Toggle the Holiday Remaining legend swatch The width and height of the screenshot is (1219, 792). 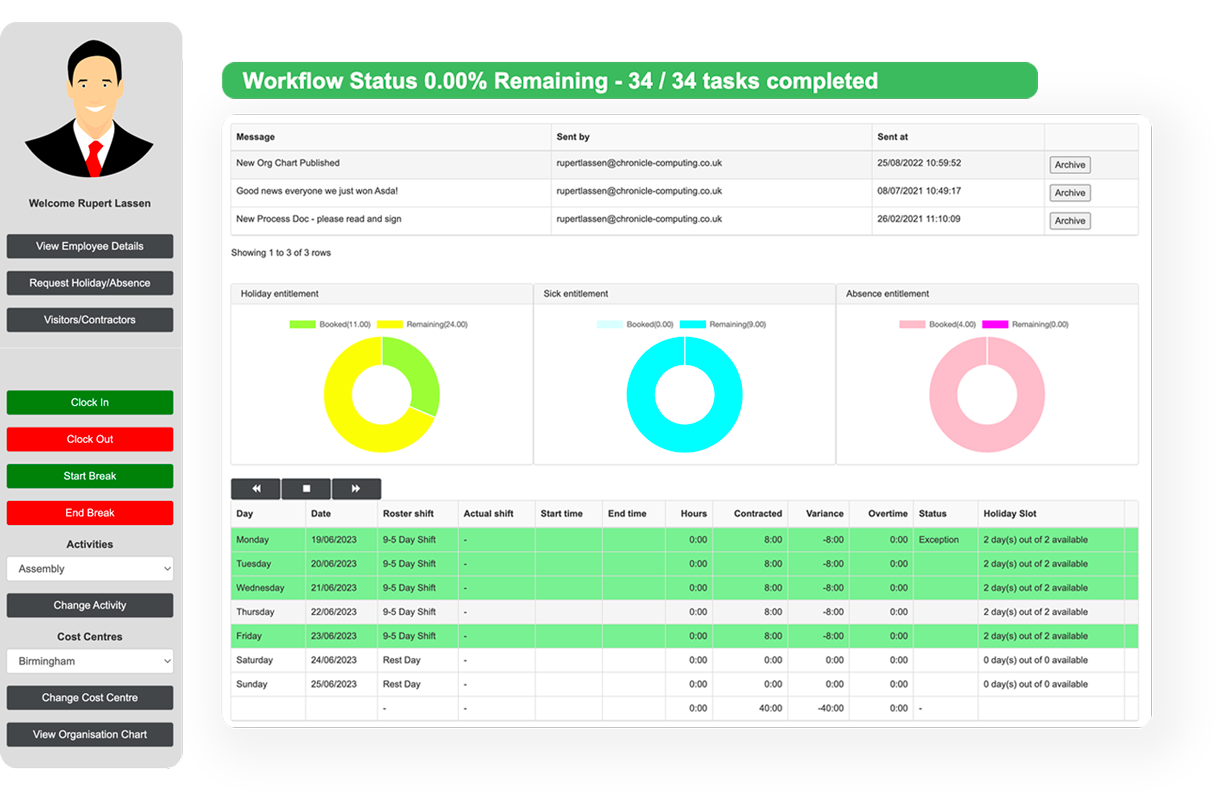389,325
